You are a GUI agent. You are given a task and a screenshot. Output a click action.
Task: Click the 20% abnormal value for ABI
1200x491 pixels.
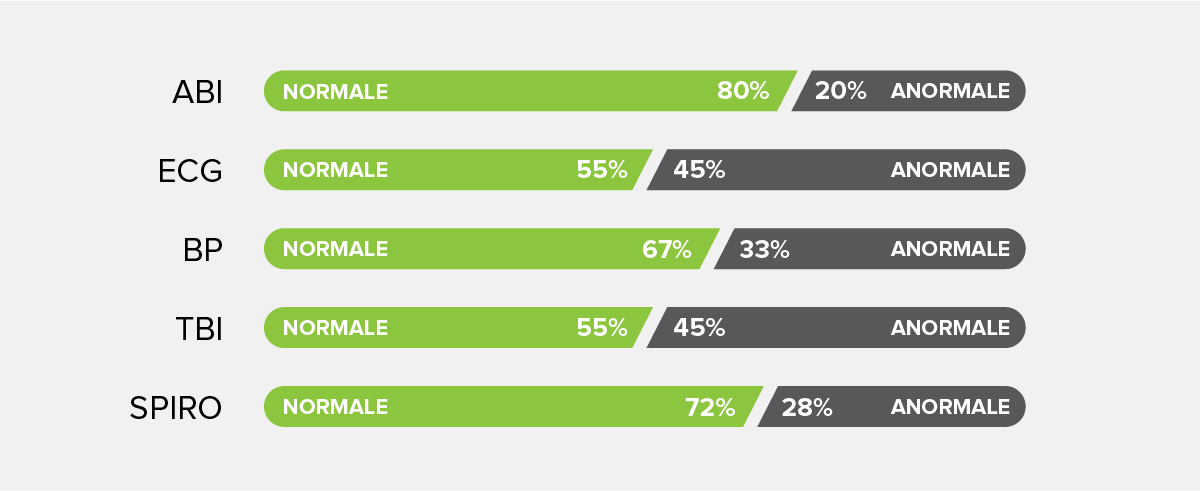[x=841, y=91]
